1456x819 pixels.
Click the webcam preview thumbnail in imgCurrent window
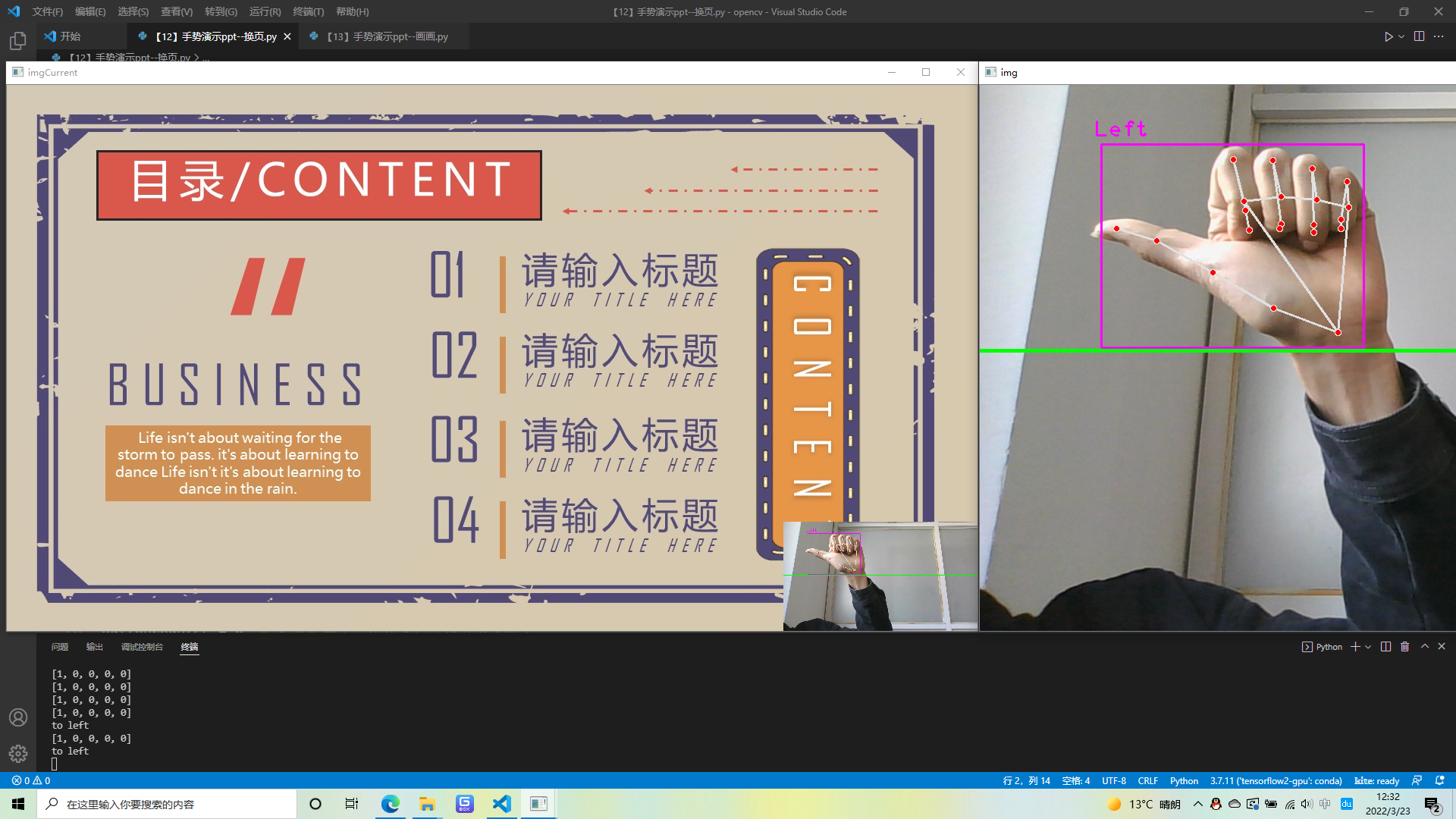click(x=880, y=576)
